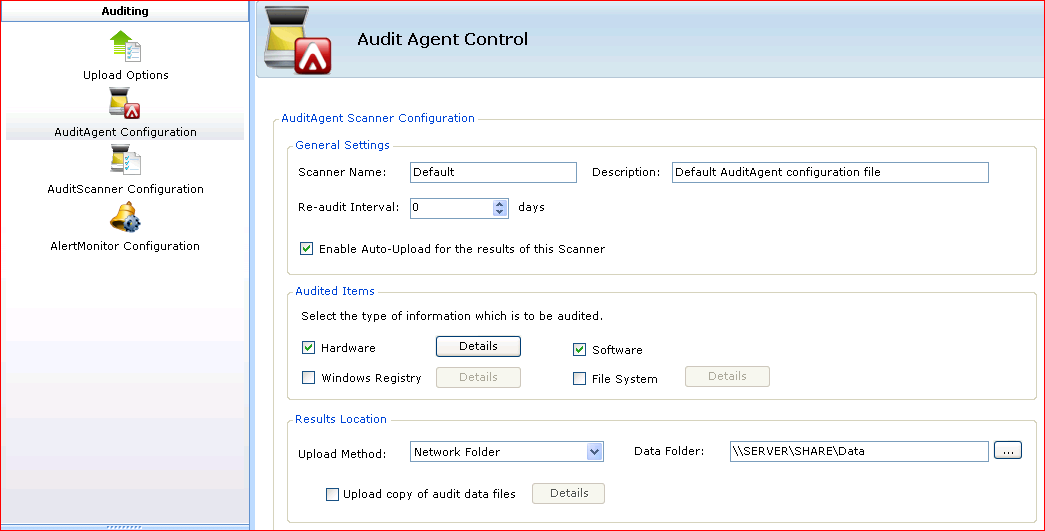Click the Auditing panel header
This screenshot has width=1045, height=531.
(x=125, y=11)
